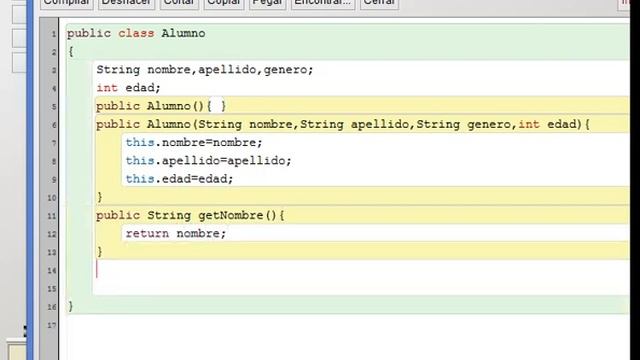Click the 'public String getNombre(){' line
Screen dimensions: 640x360
pyautogui.click(x=191, y=215)
